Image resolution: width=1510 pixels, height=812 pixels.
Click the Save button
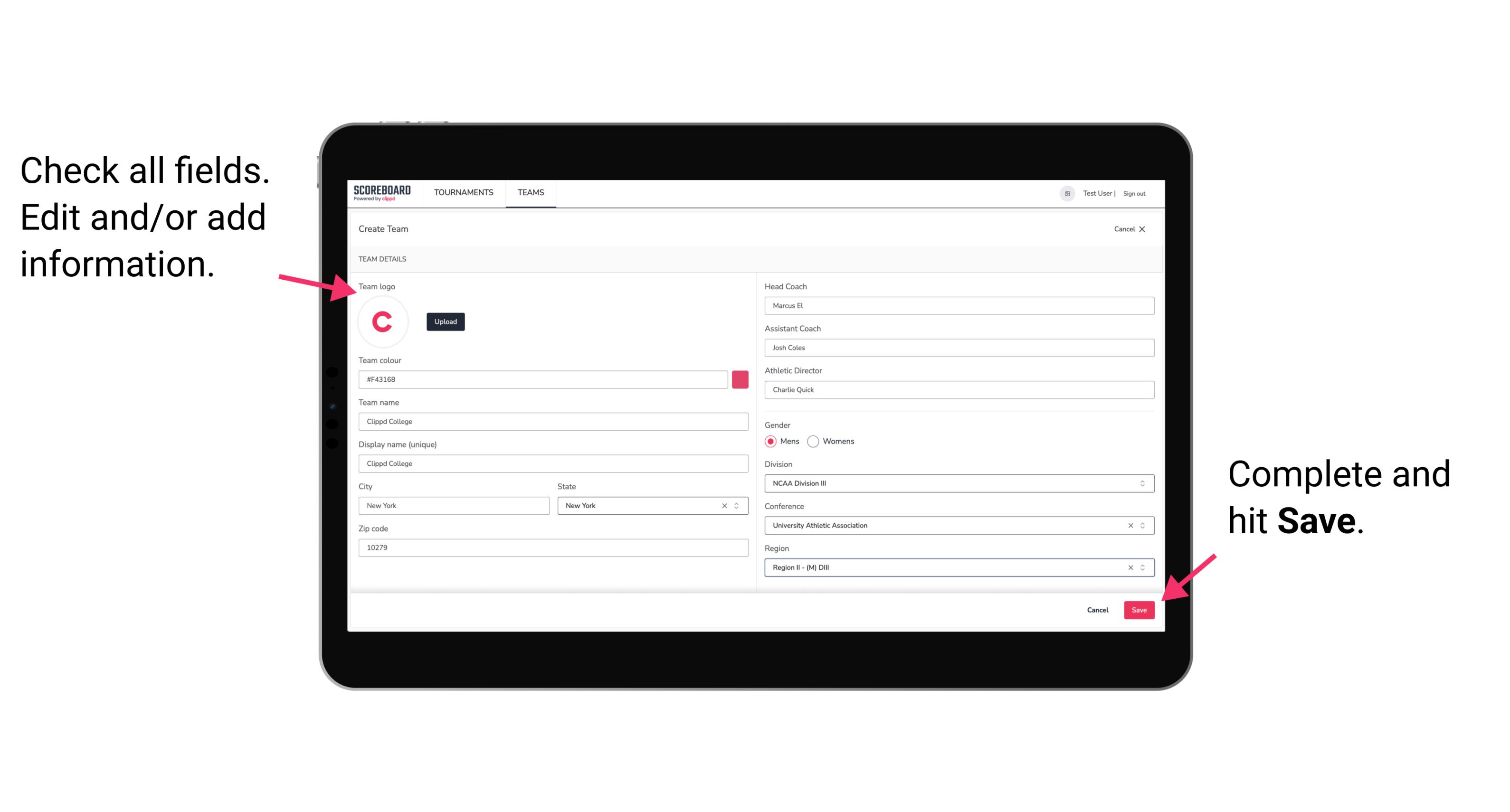1139,609
